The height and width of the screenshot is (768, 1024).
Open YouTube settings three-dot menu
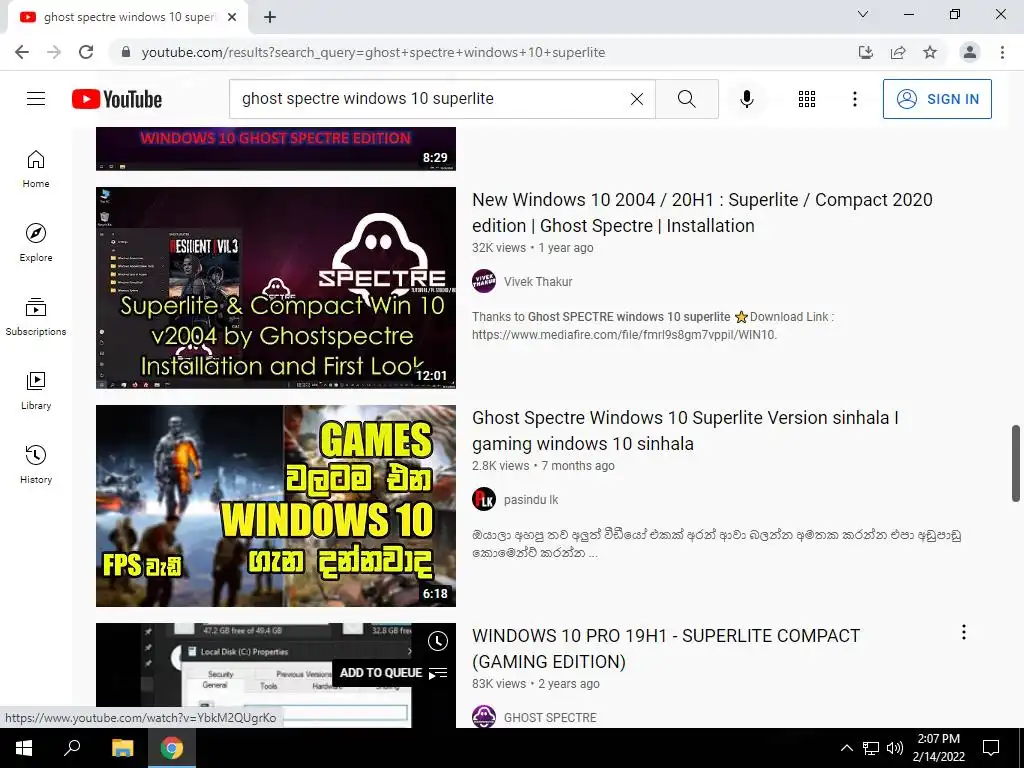[x=854, y=99]
